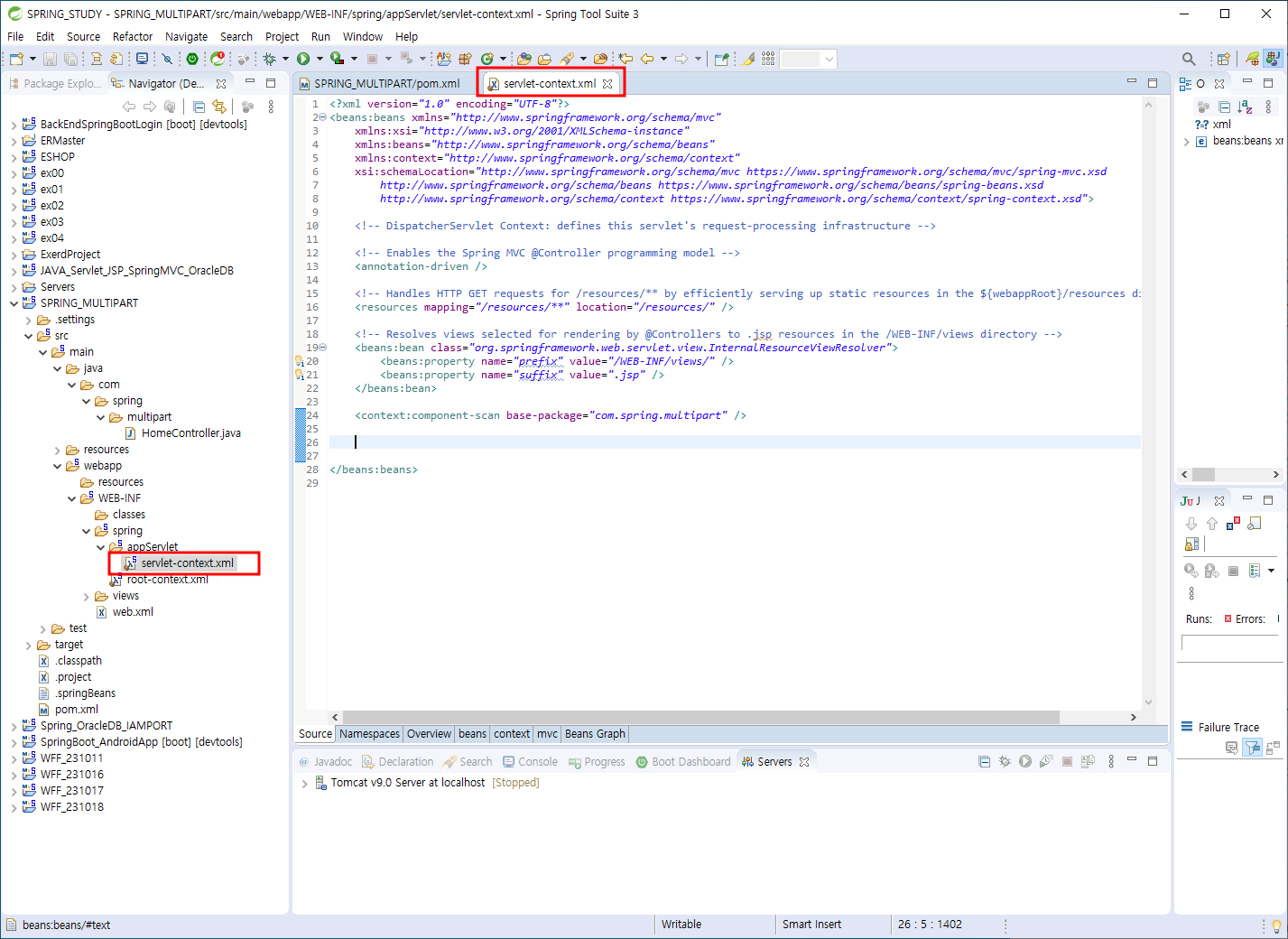The width and height of the screenshot is (1288, 939).
Task: Open the Window menu
Action: coord(363,37)
